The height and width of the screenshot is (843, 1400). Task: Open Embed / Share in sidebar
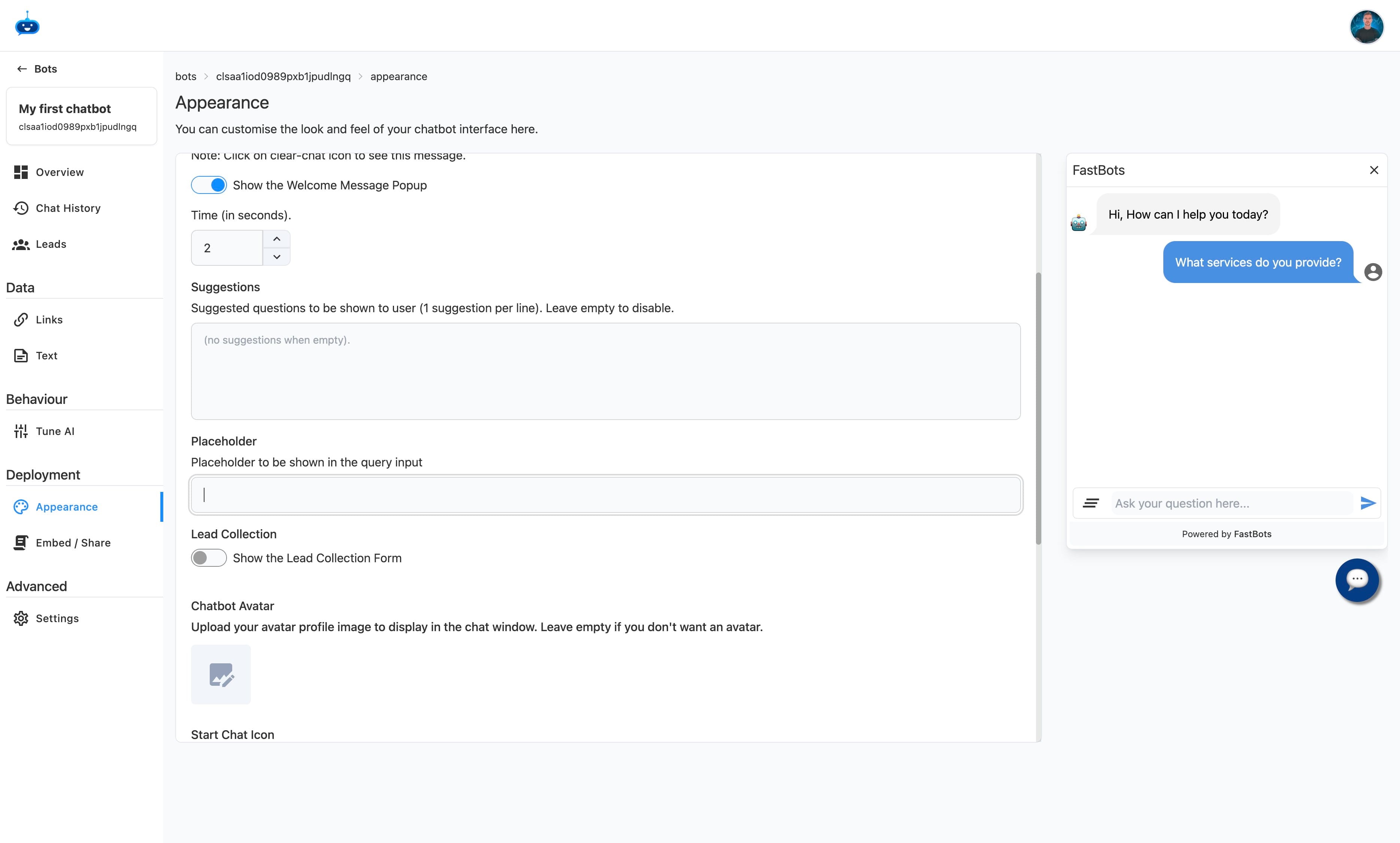(x=73, y=542)
